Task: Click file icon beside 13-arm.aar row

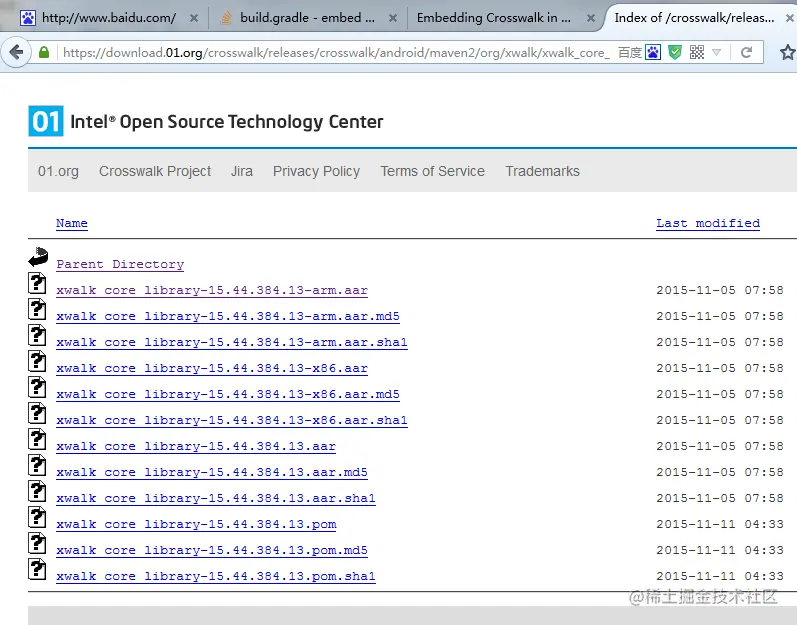Action: [37, 283]
